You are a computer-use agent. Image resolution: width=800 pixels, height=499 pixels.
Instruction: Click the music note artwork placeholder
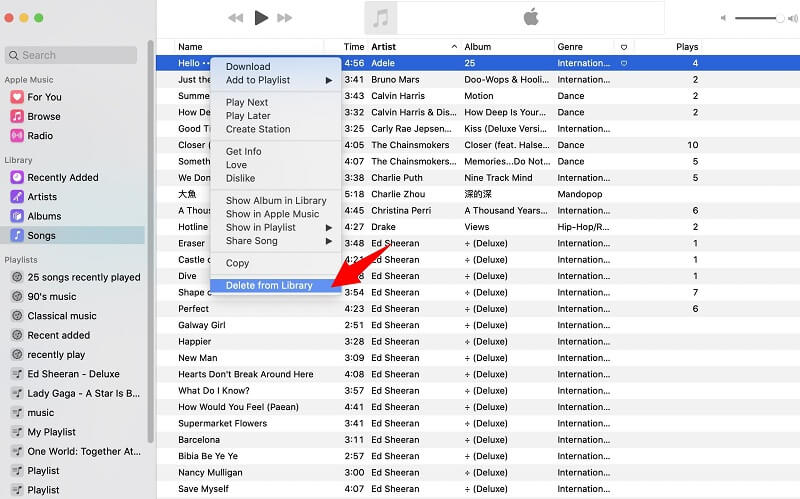pyautogui.click(x=381, y=18)
